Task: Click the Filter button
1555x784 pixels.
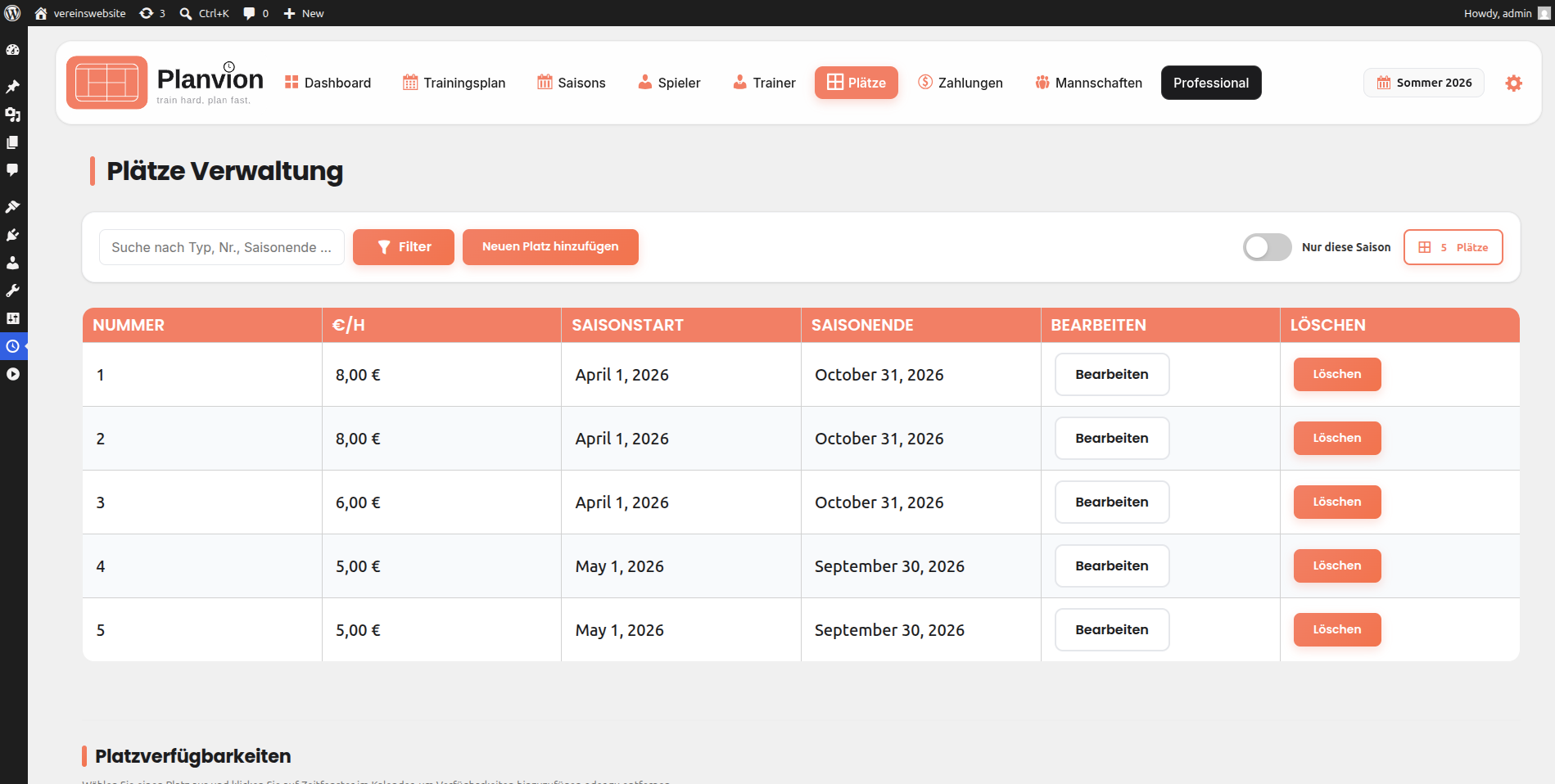Action: tap(404, 247)
